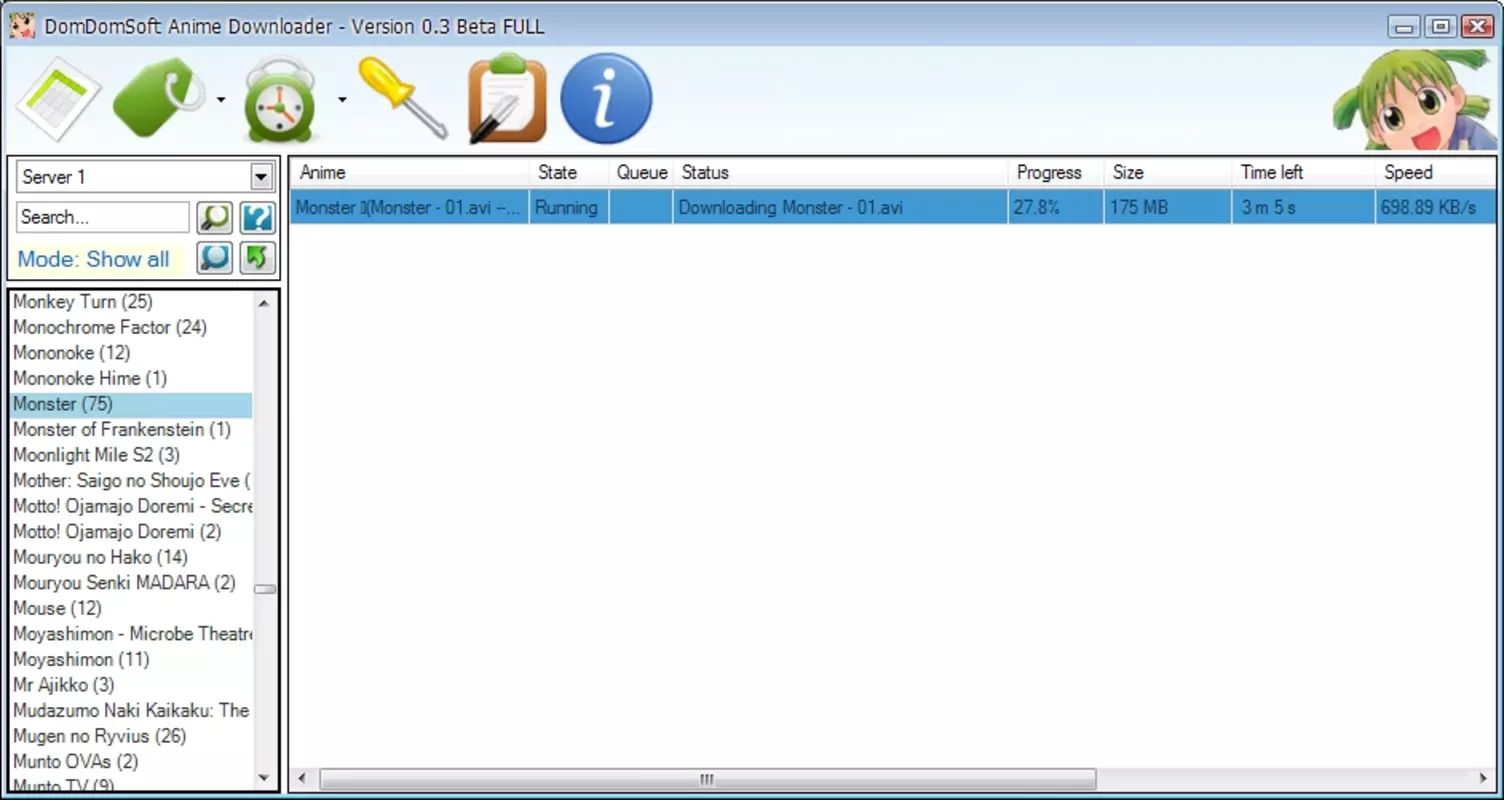Sort by the Size column header
The image size is (1504, 800).
point(1167,172)
